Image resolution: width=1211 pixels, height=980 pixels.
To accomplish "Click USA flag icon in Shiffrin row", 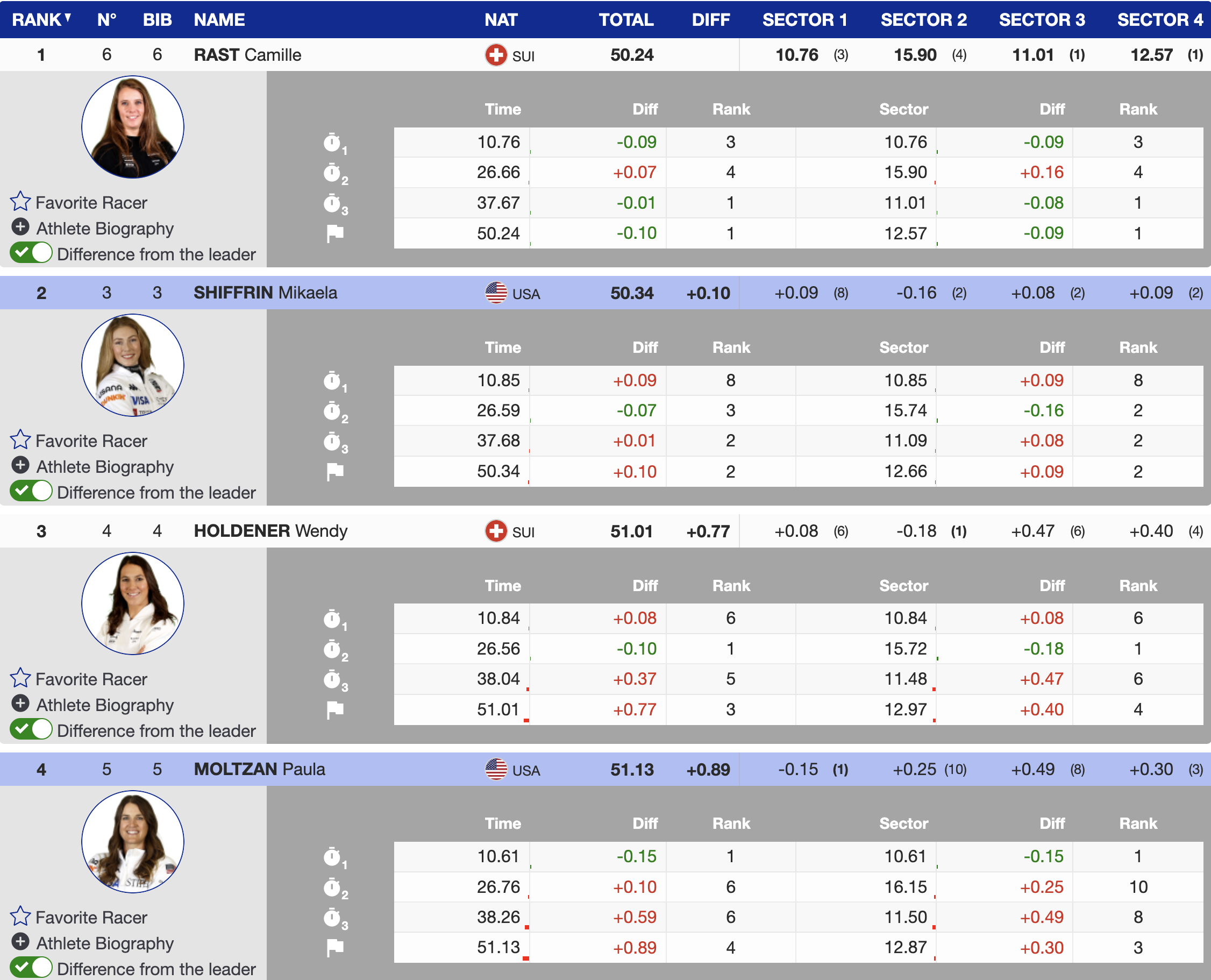I will point(495,293).
